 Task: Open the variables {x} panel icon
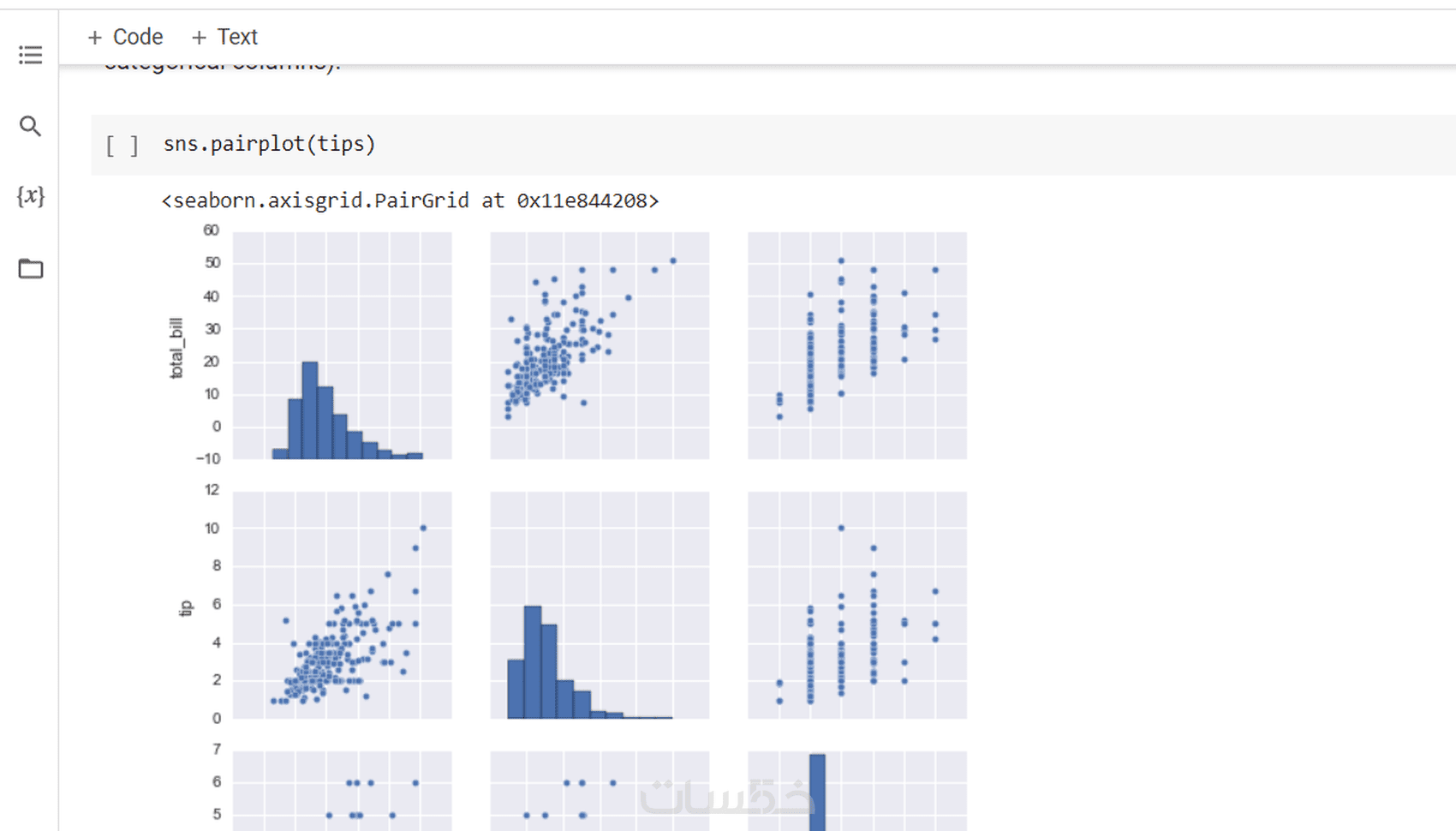(30, 196)
